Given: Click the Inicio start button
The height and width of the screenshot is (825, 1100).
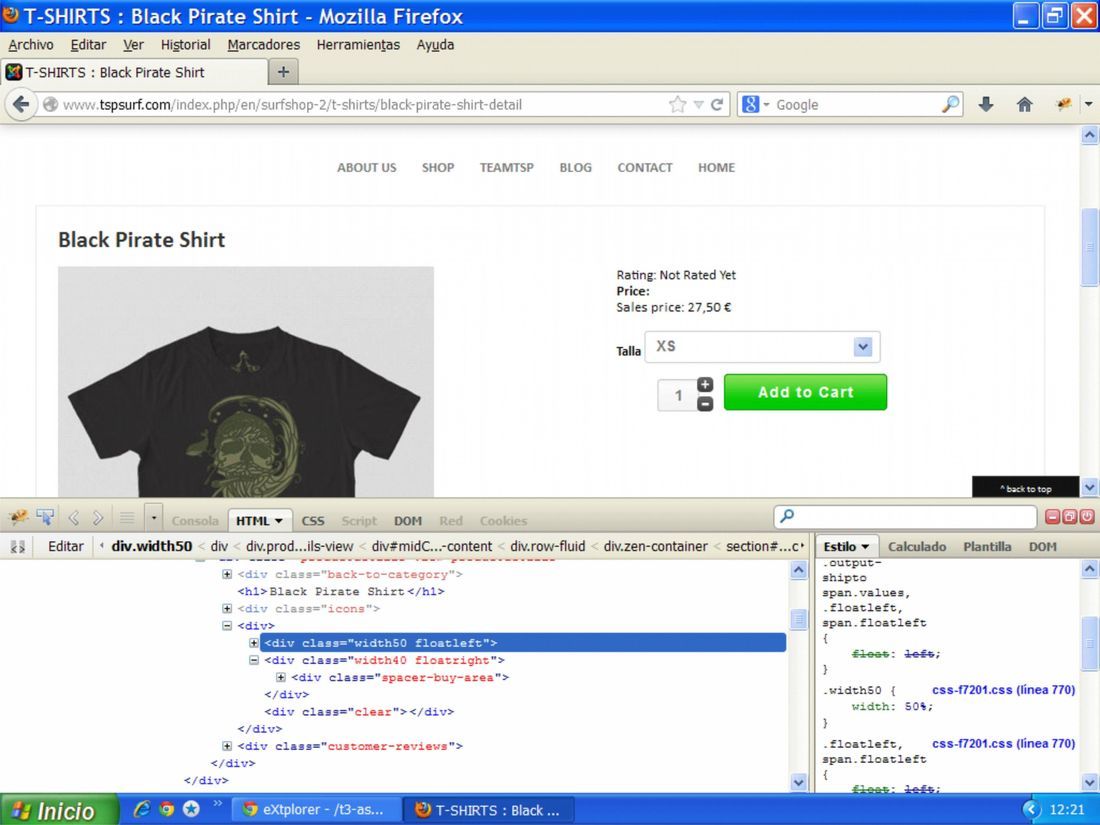Looking at the screenshot, I should coord(59,810).
